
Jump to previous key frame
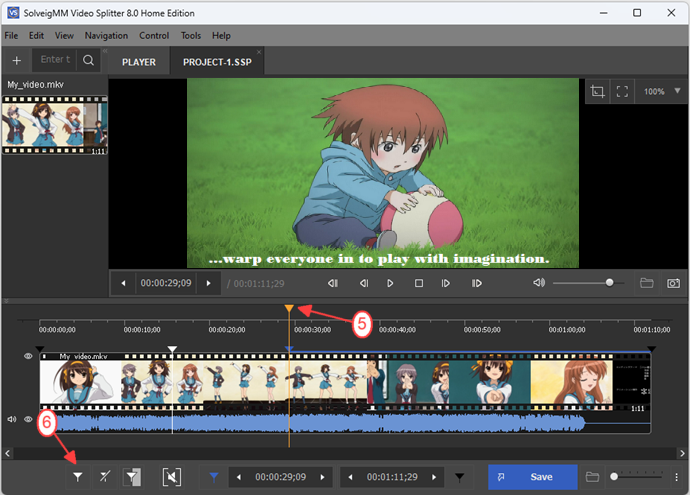333,283
